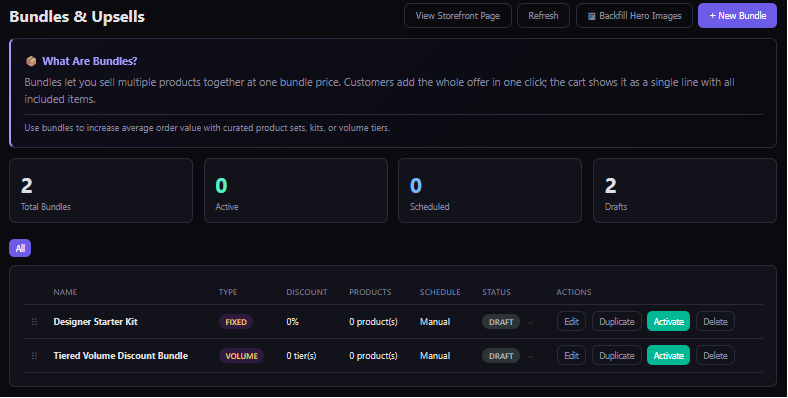Click the NAME column header
This screenshot has height=398, width=788.
click(65, 292)
